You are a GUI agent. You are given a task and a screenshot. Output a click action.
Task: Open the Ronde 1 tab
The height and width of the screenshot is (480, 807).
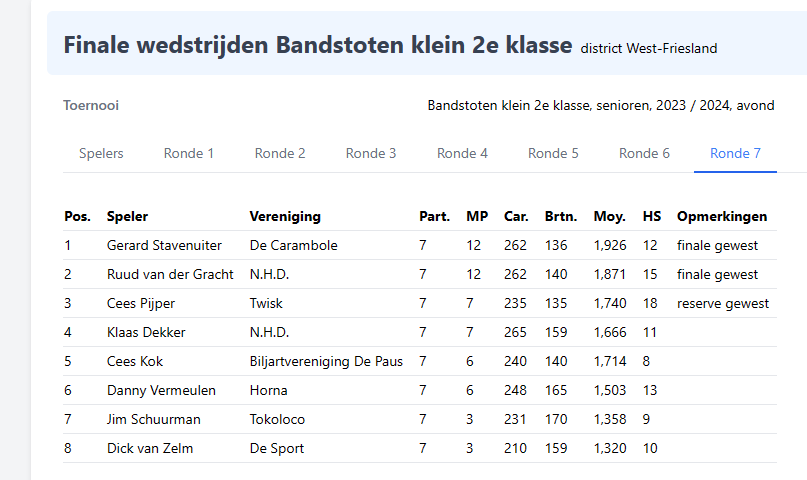pos(189,153)
